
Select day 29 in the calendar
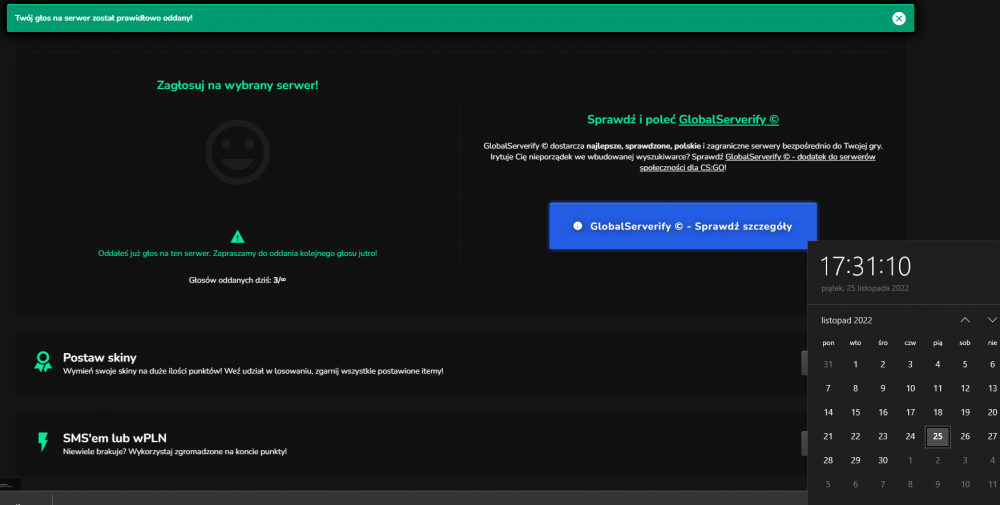[855, 460]
